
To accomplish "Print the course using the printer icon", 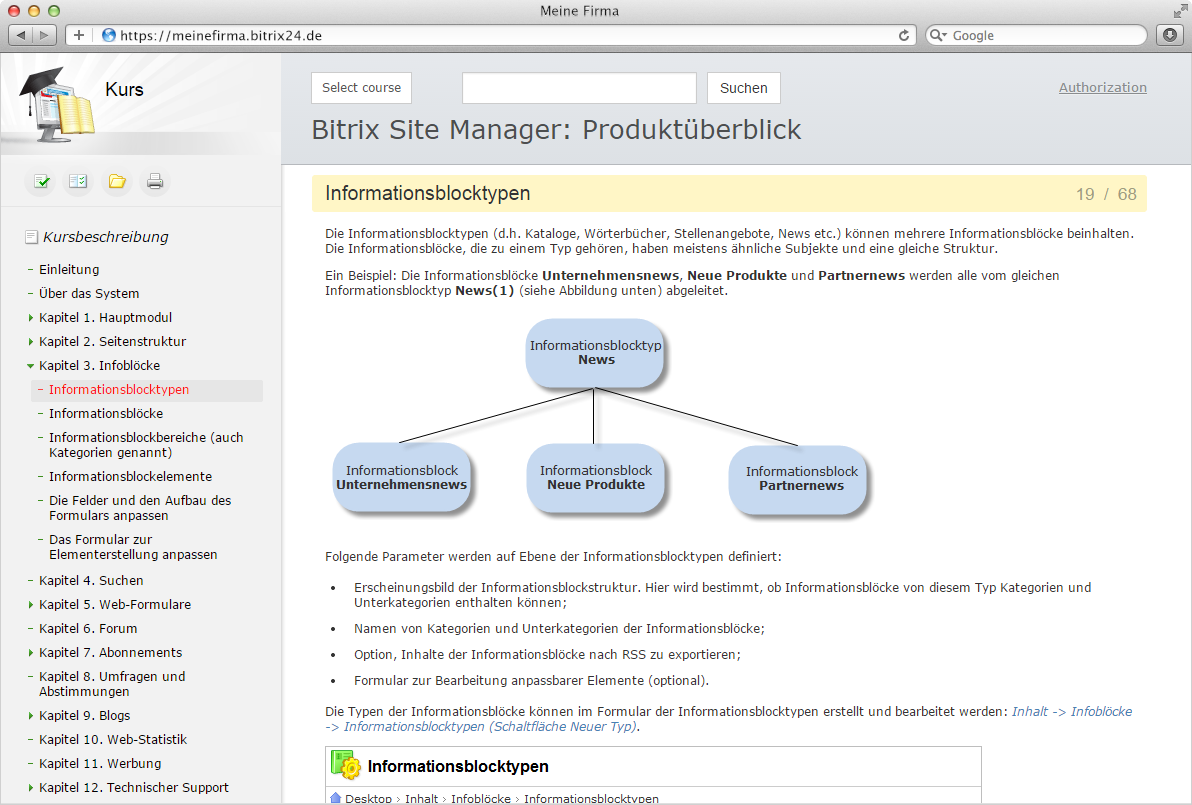I will click(x=155, y=182).
